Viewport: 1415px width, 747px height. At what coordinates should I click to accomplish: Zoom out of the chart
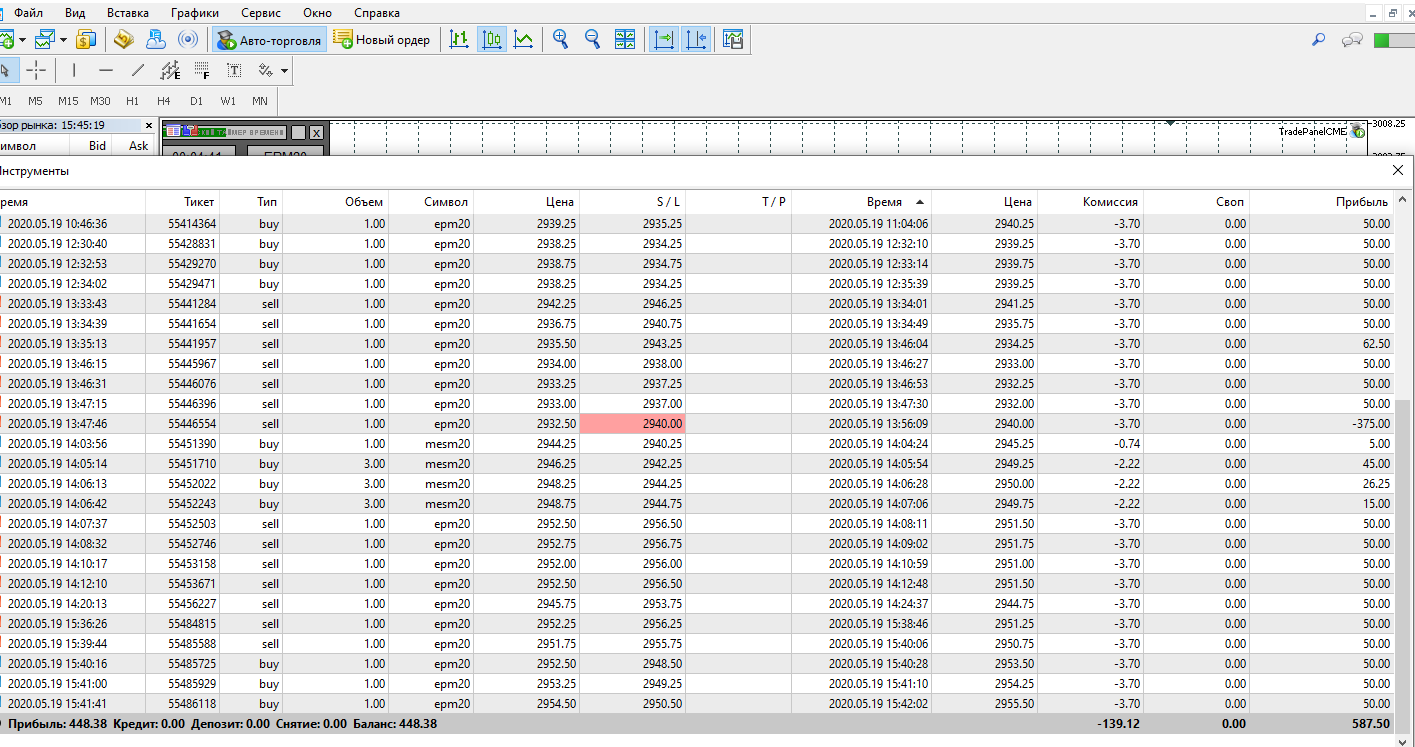click(593, 40)
